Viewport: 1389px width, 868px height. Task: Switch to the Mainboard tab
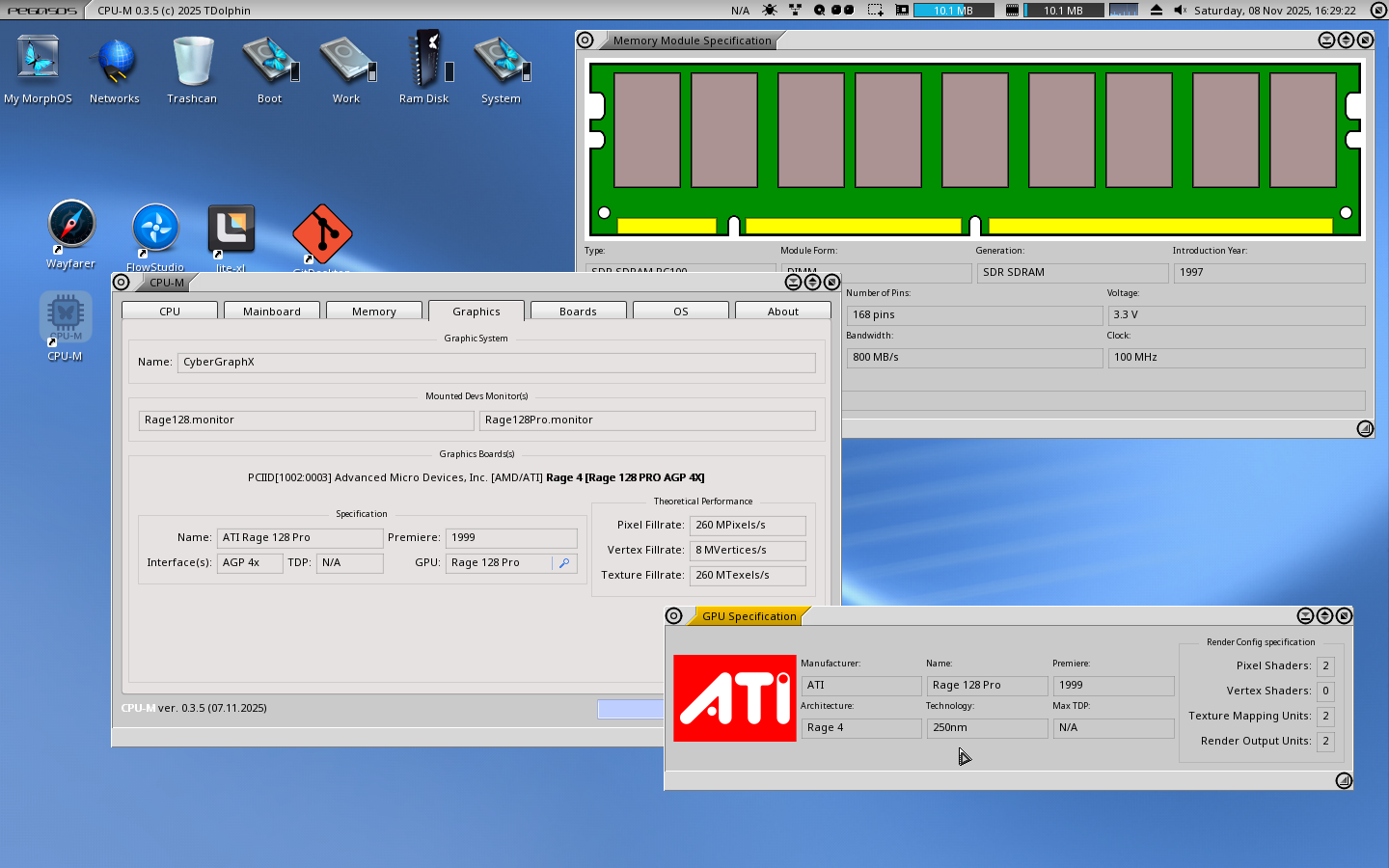coord(272,312)
